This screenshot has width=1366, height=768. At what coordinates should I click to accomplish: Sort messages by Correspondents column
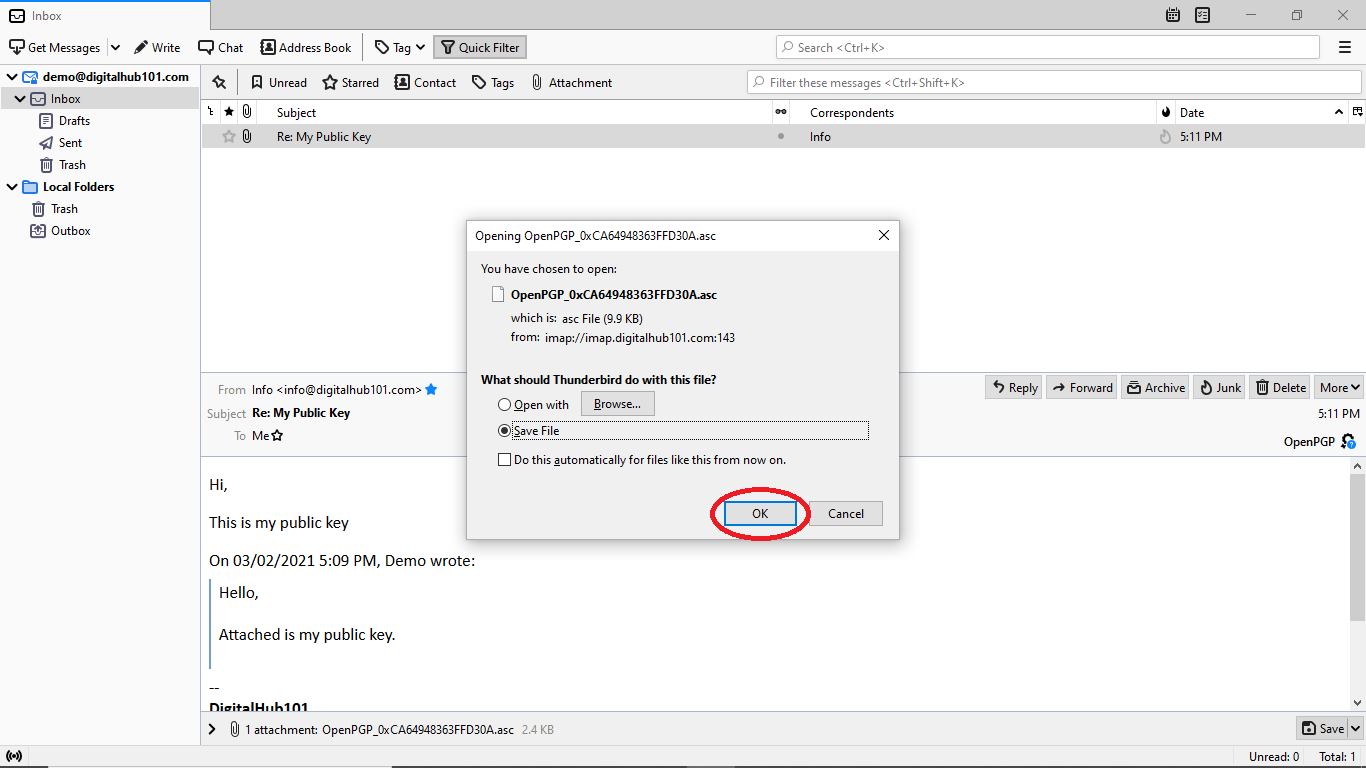(x=975, y=112)
